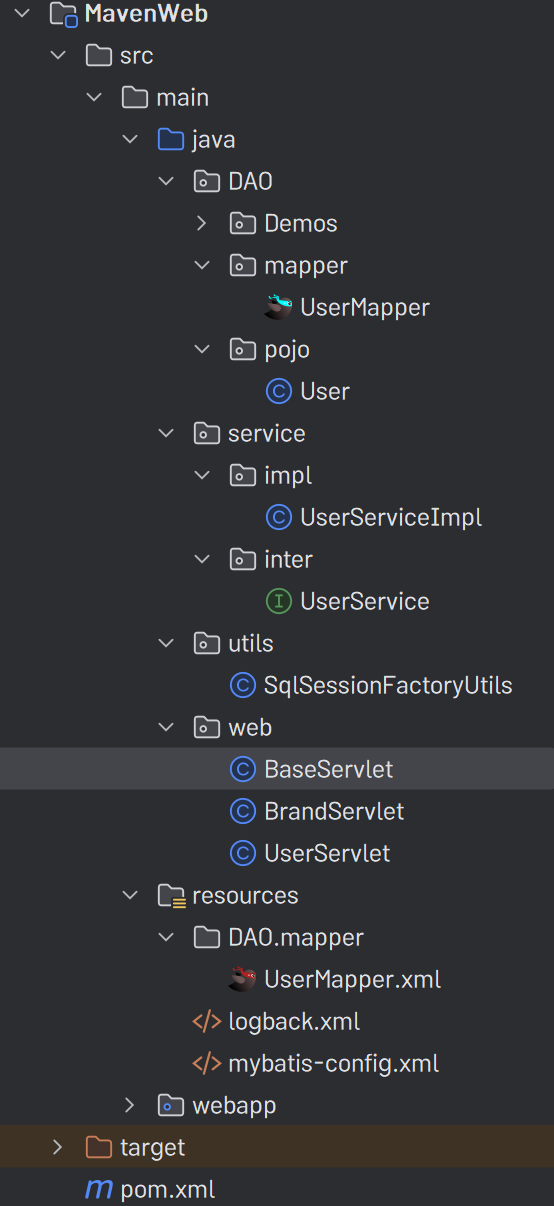Click the orange target folder icon

pyautogui.click(x=98, y=1147)
